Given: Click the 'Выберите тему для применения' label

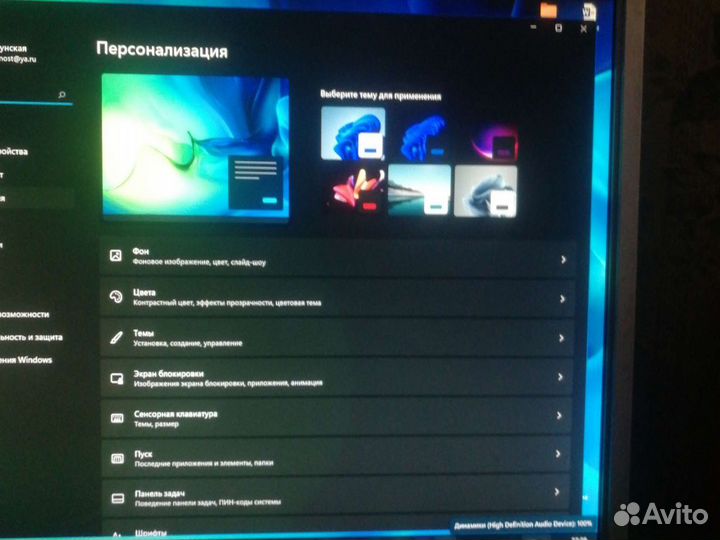Looking at the screenshot, I should coord(381,96).
